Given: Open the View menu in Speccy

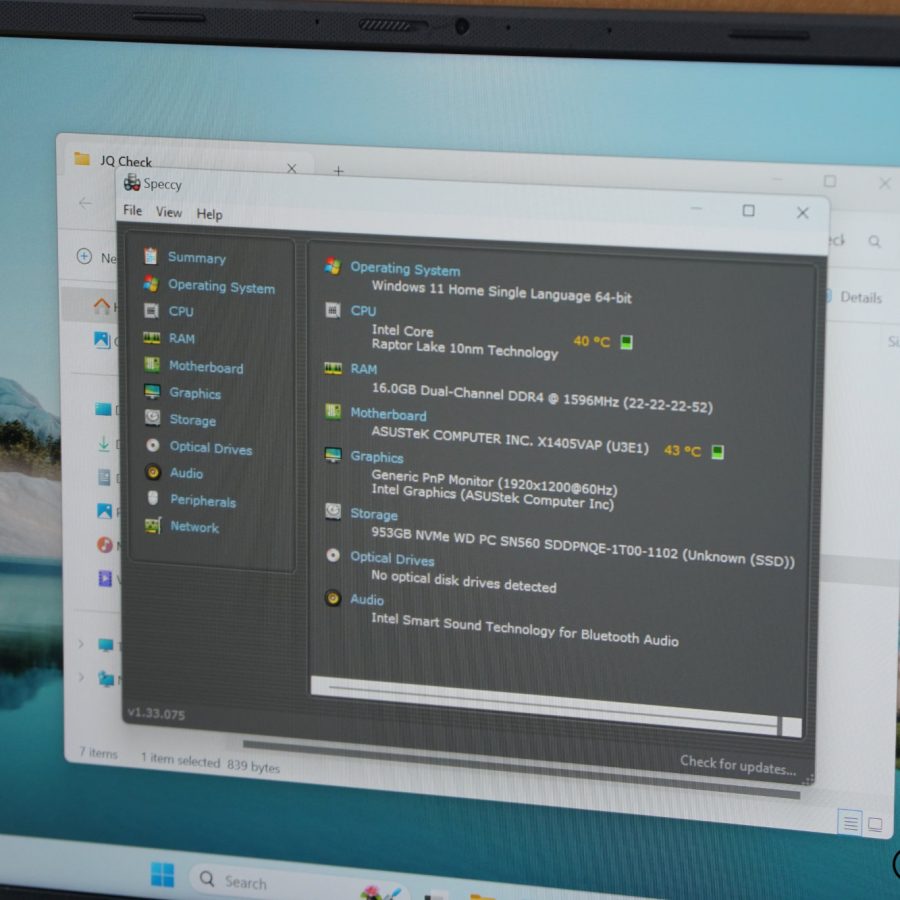Looking at the screenshot, I should (169, 212).
